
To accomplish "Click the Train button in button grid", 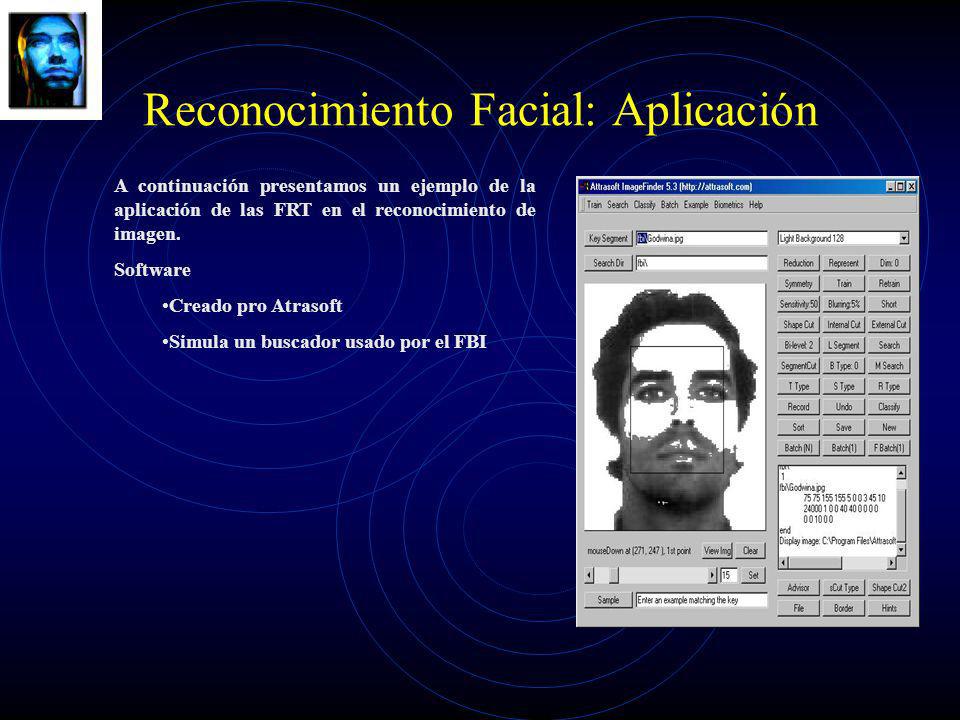I will 844,283.
